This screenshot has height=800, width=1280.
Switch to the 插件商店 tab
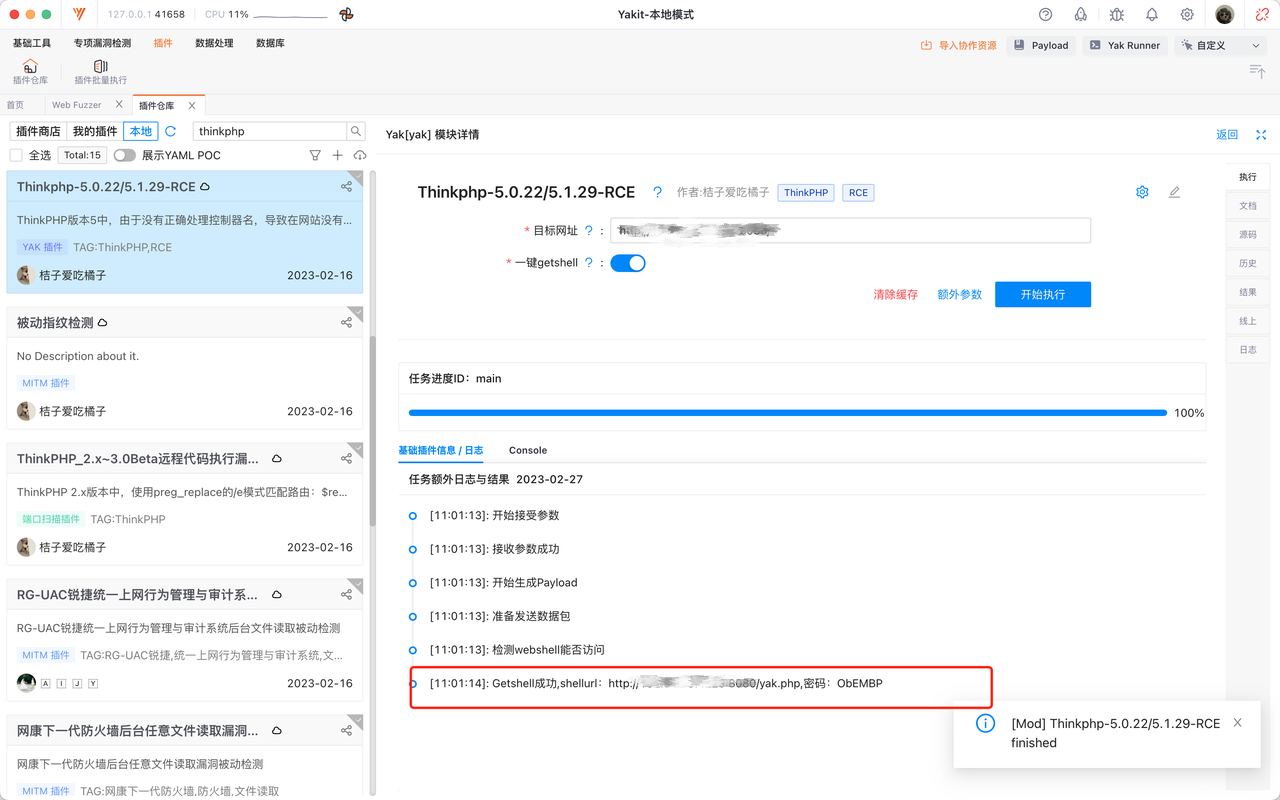coord(38,131)
